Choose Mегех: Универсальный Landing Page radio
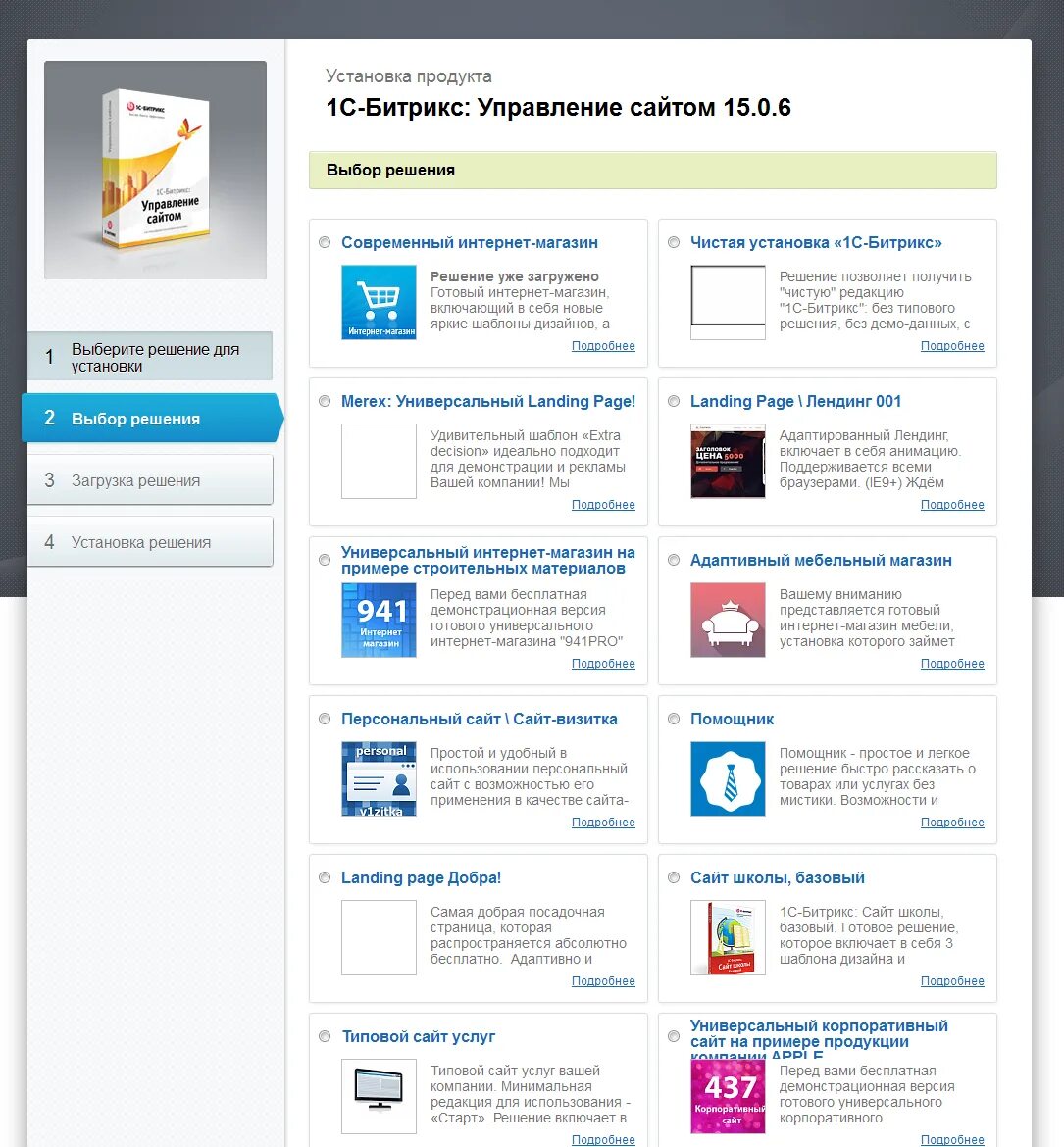Screen dimensions: 1064x1147 [x=325, y=401]
